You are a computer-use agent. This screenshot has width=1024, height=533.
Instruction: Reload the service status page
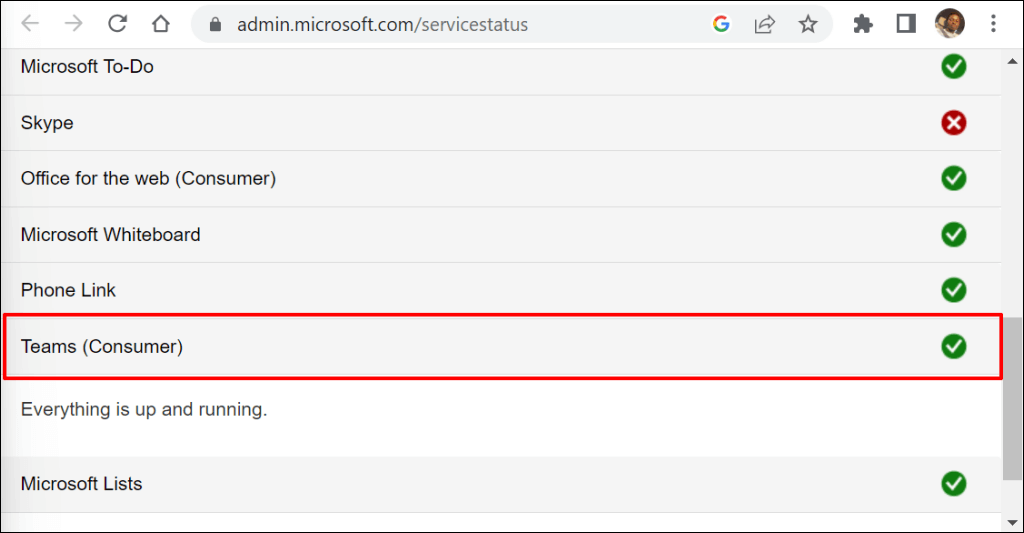[117, 24]
